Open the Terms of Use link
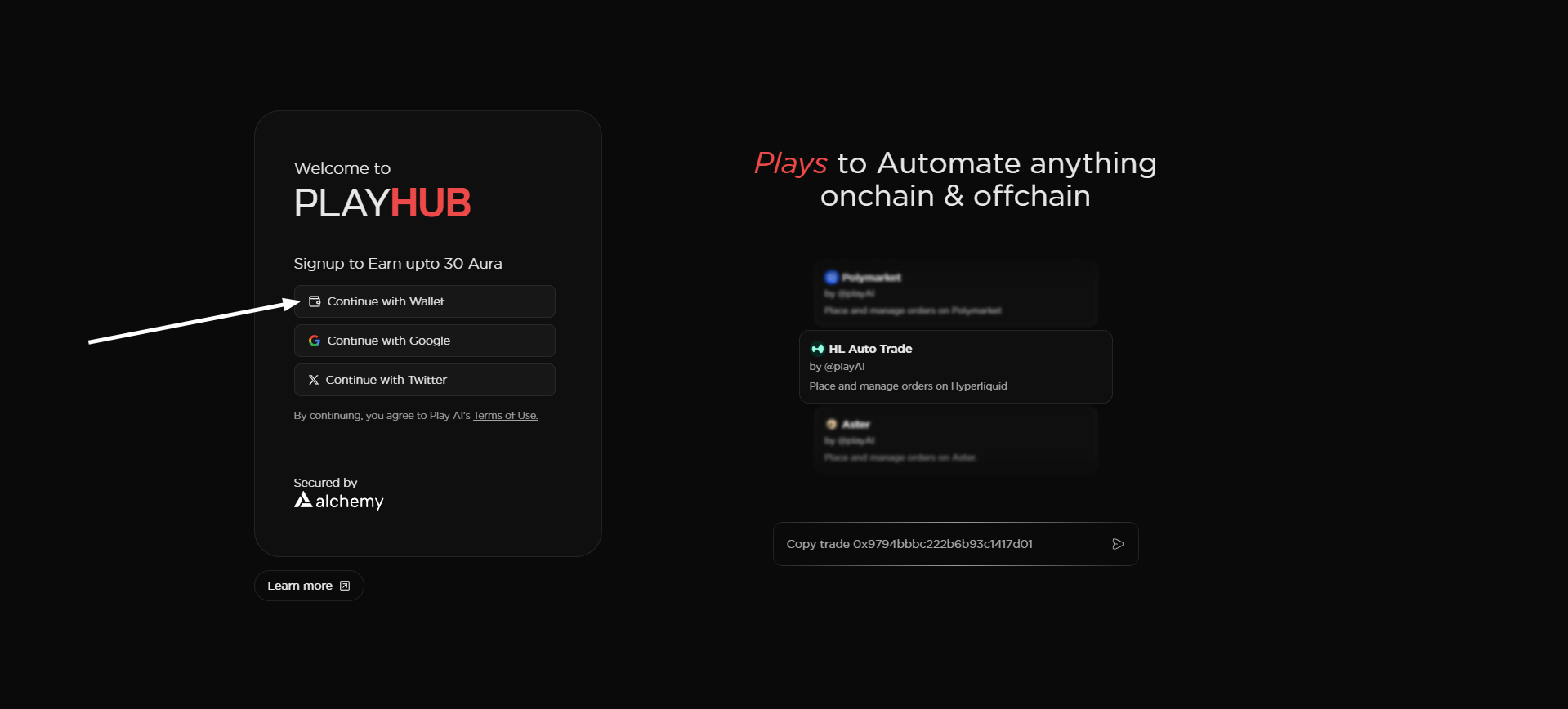 (505, 416)
